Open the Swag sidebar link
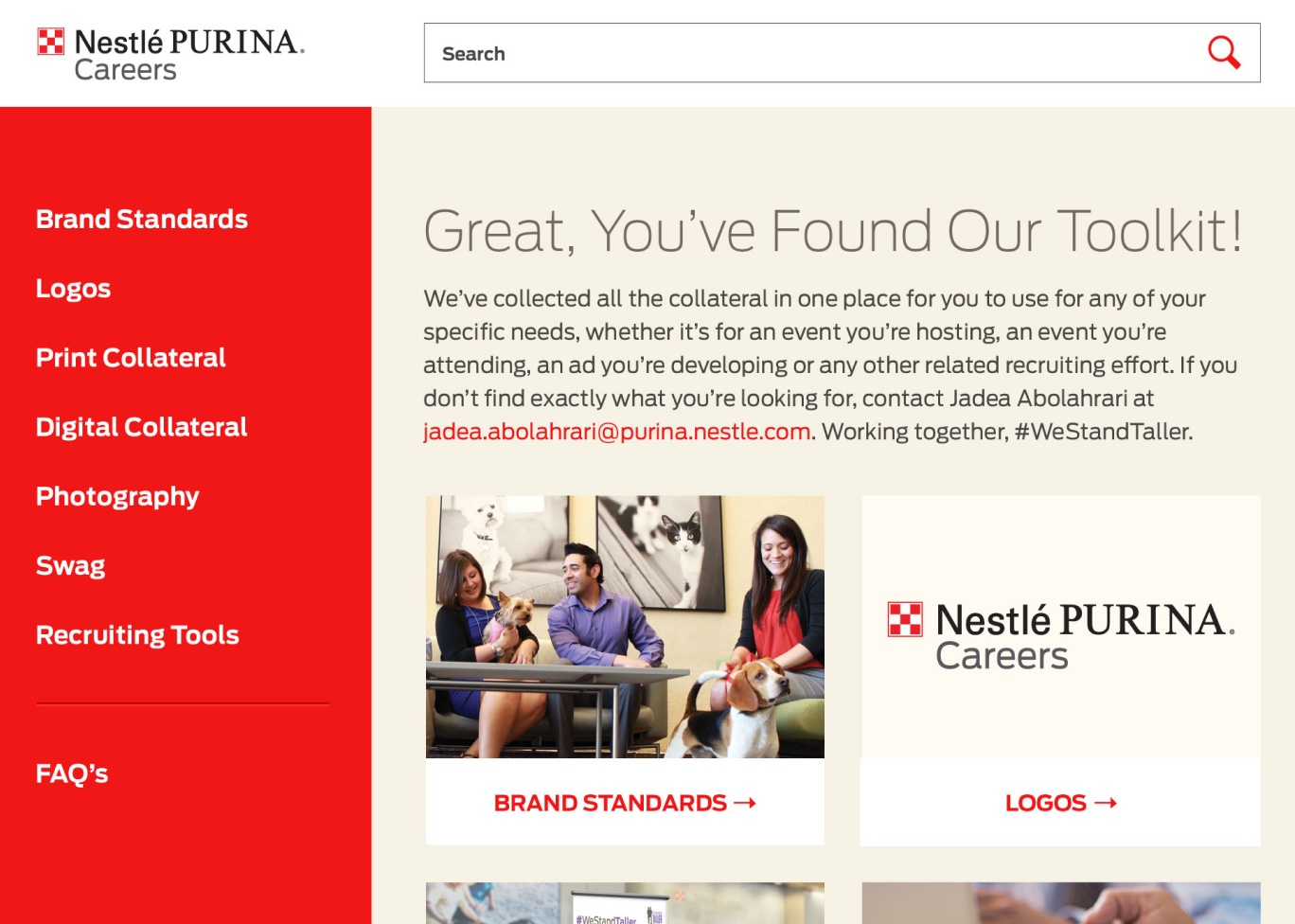 (70, 566)
